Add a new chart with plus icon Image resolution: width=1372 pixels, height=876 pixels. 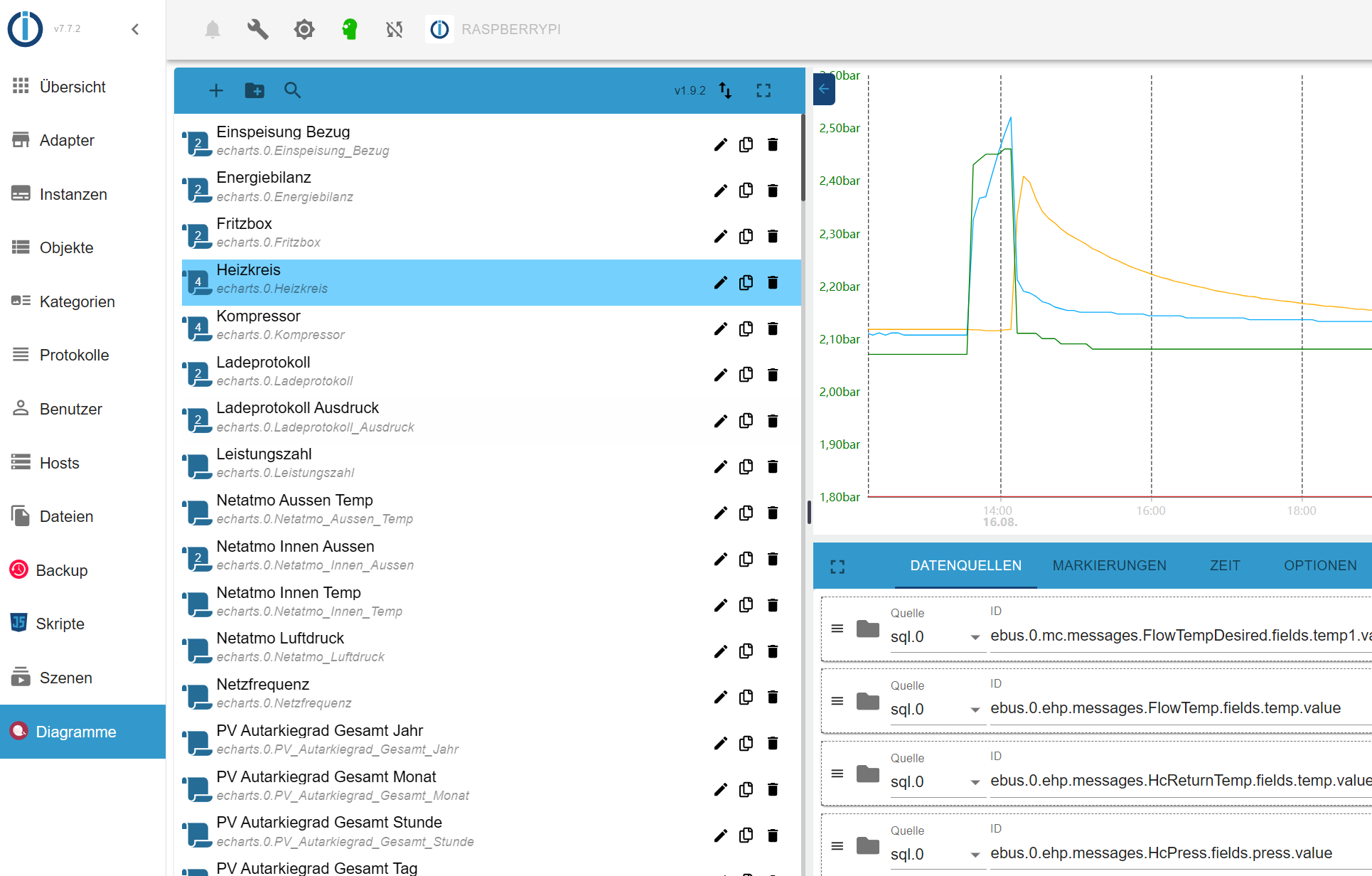[216, 90]
